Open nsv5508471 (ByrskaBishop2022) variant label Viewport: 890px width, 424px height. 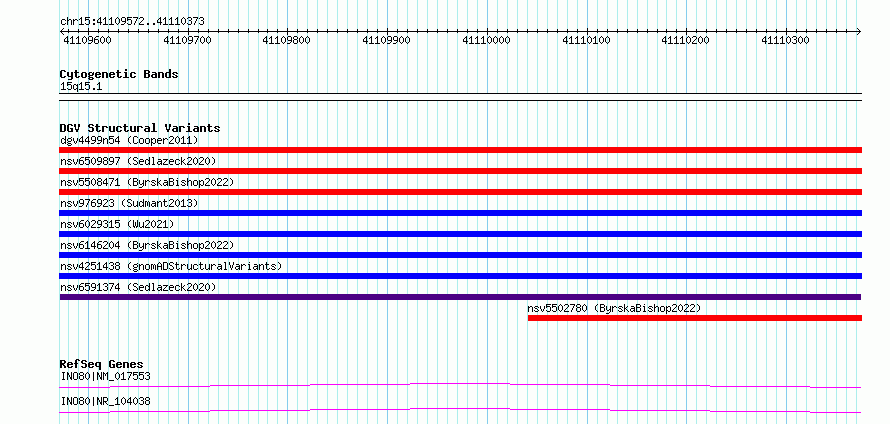click(147, 182)
